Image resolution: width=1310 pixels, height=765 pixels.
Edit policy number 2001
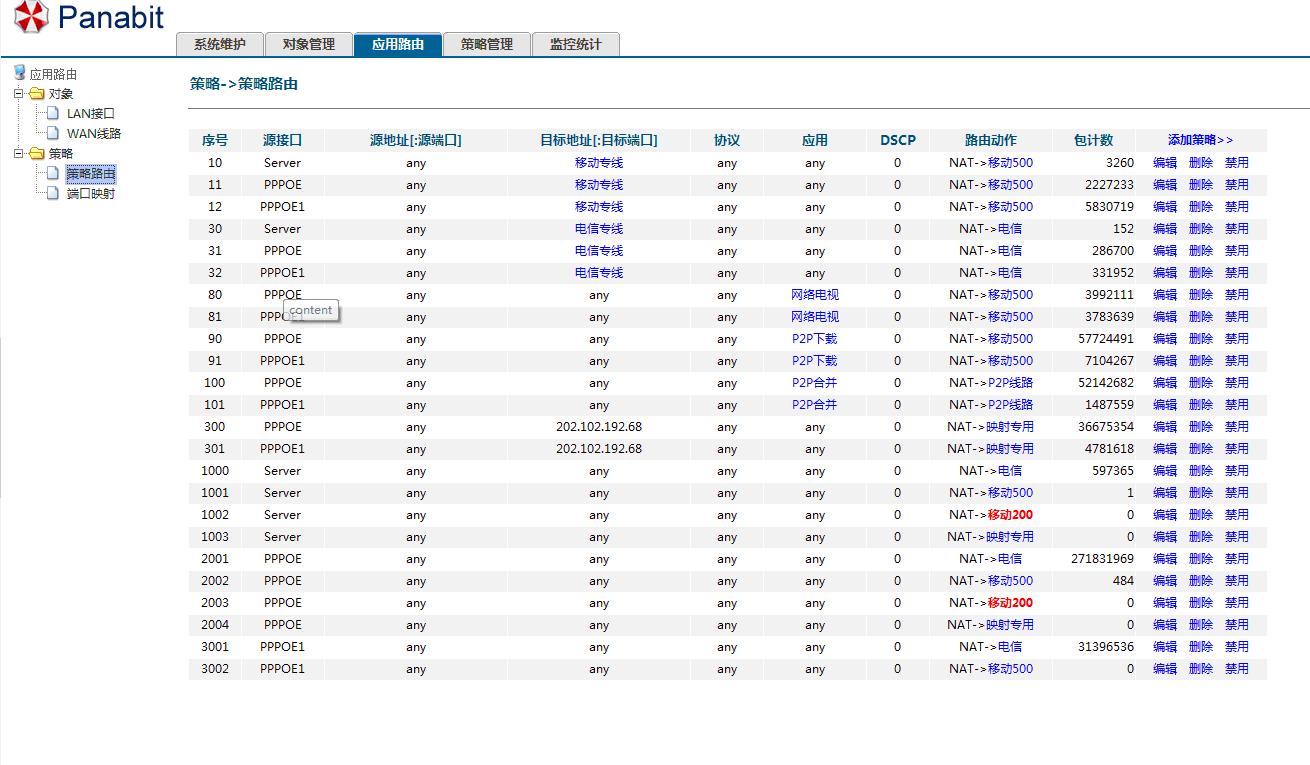1165,559
